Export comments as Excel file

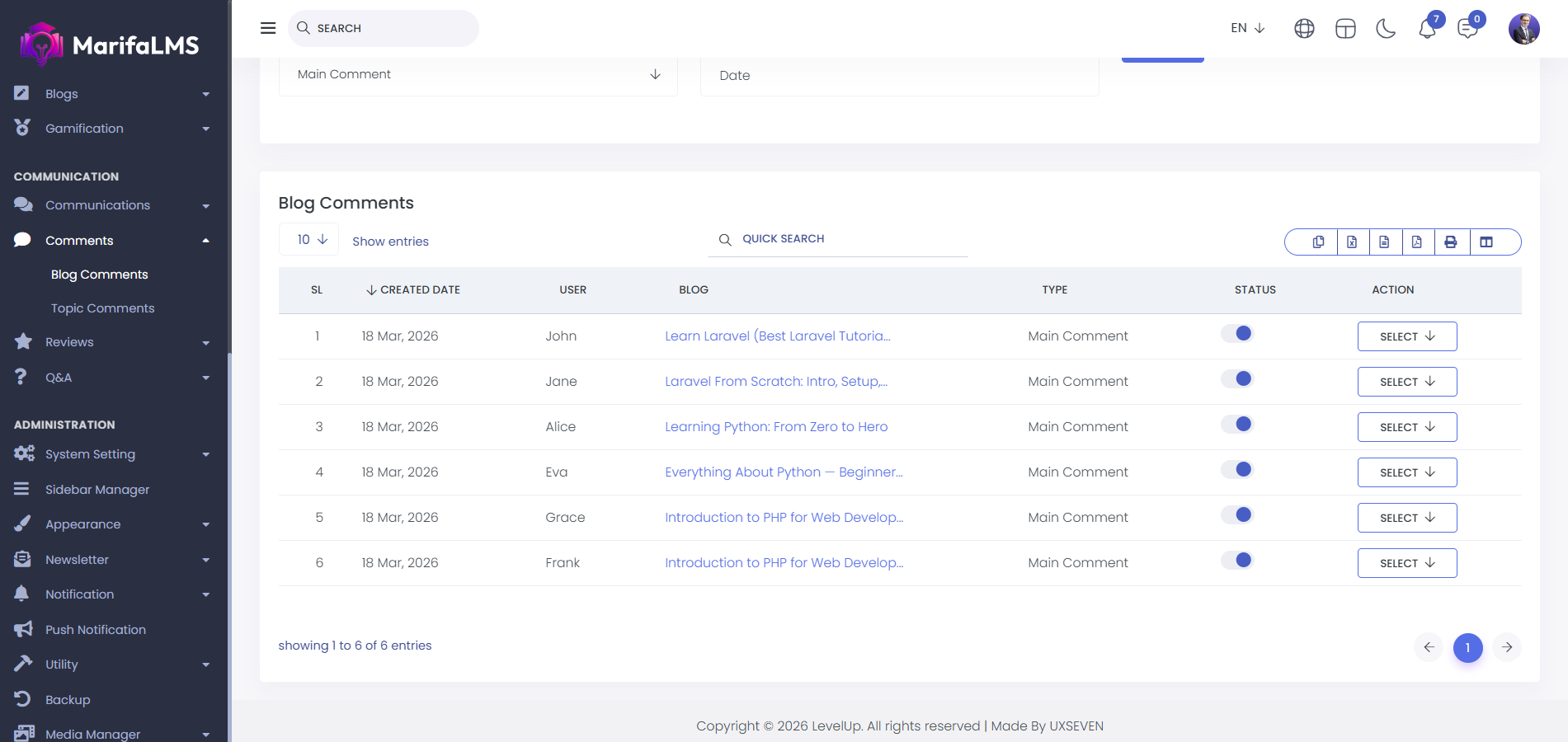coord(1352,242)
